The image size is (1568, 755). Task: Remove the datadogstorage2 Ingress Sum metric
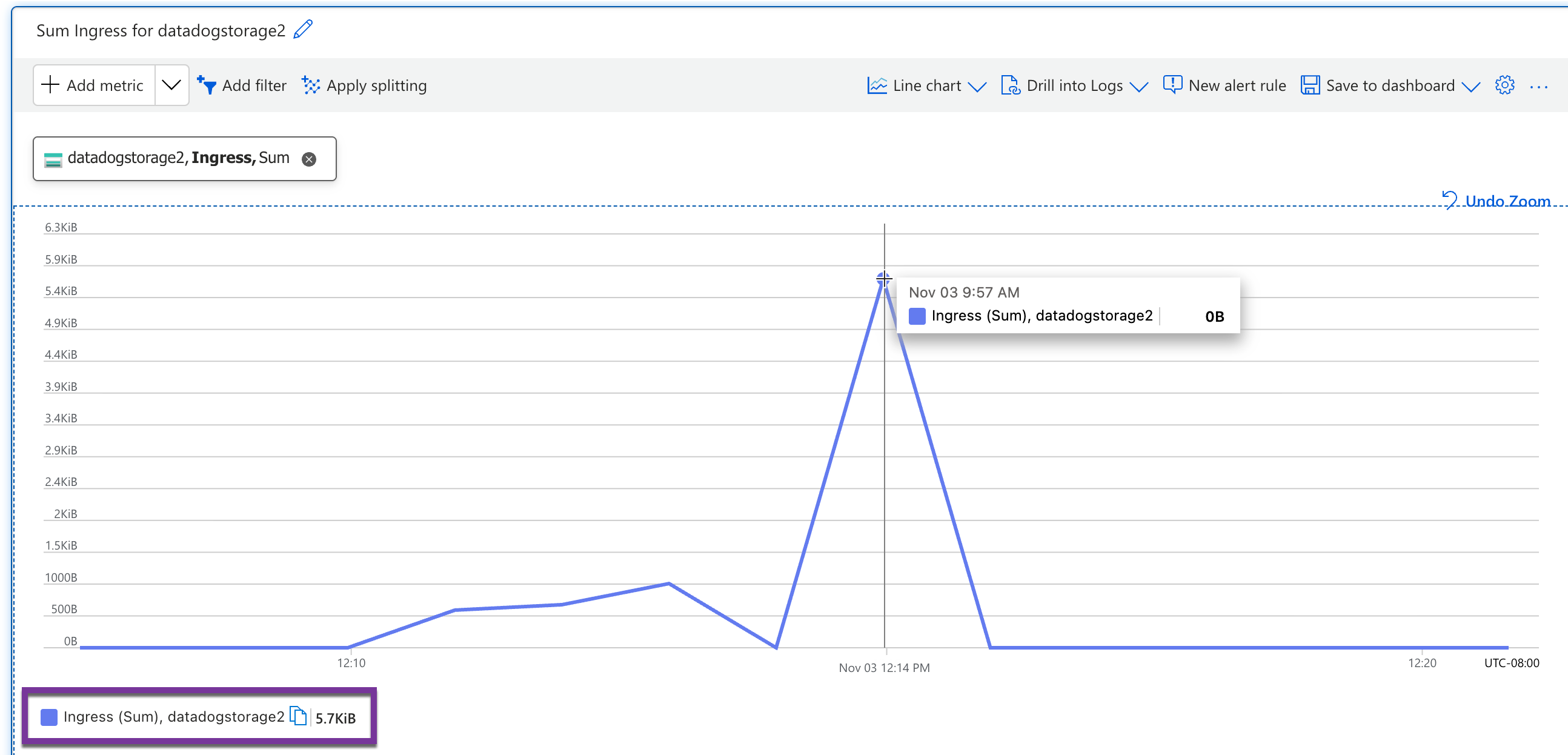click(309, 159)
